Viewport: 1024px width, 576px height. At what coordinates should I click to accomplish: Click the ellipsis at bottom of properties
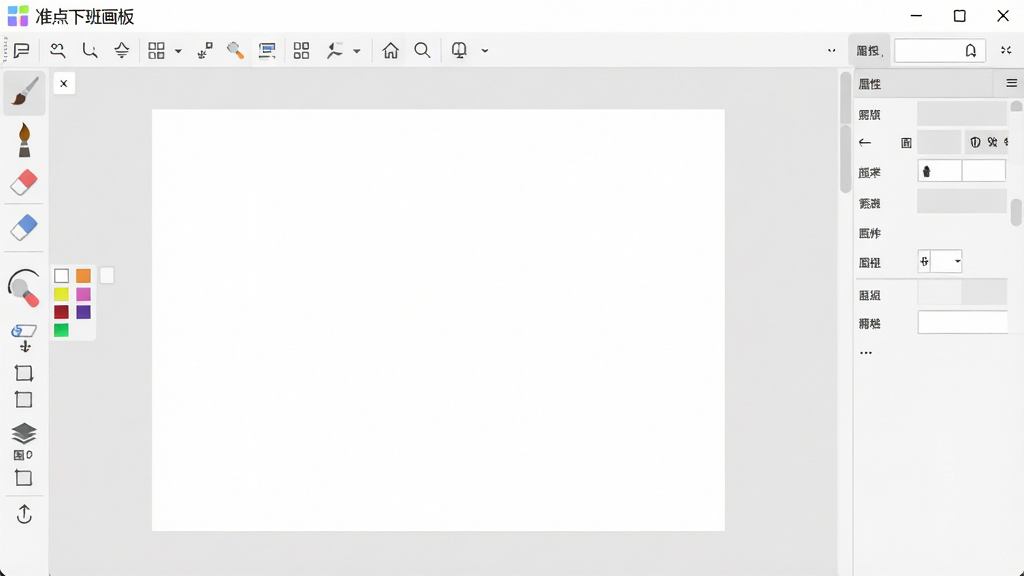[866, 353]
